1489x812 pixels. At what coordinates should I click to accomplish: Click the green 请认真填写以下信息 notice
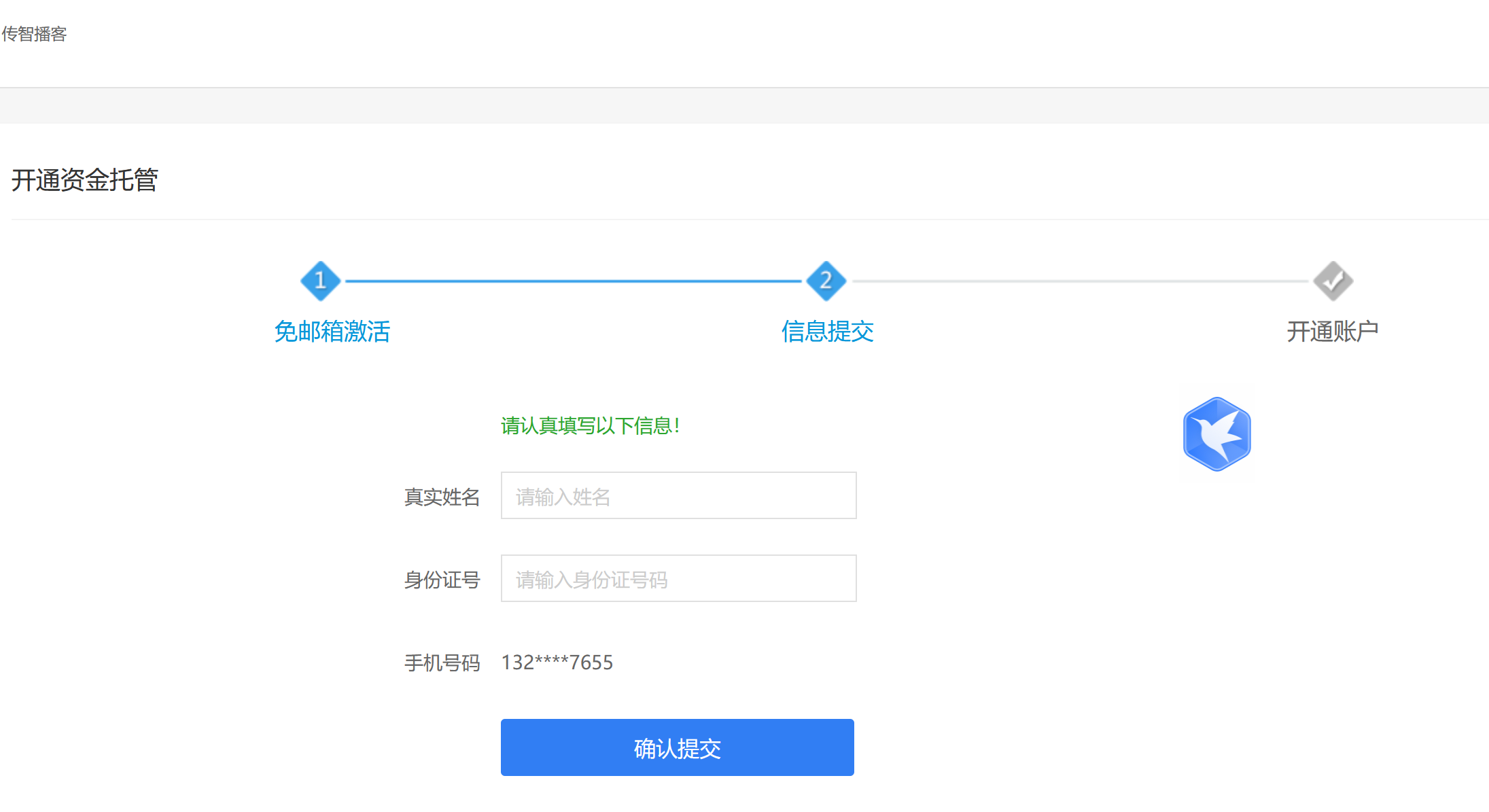590,426
